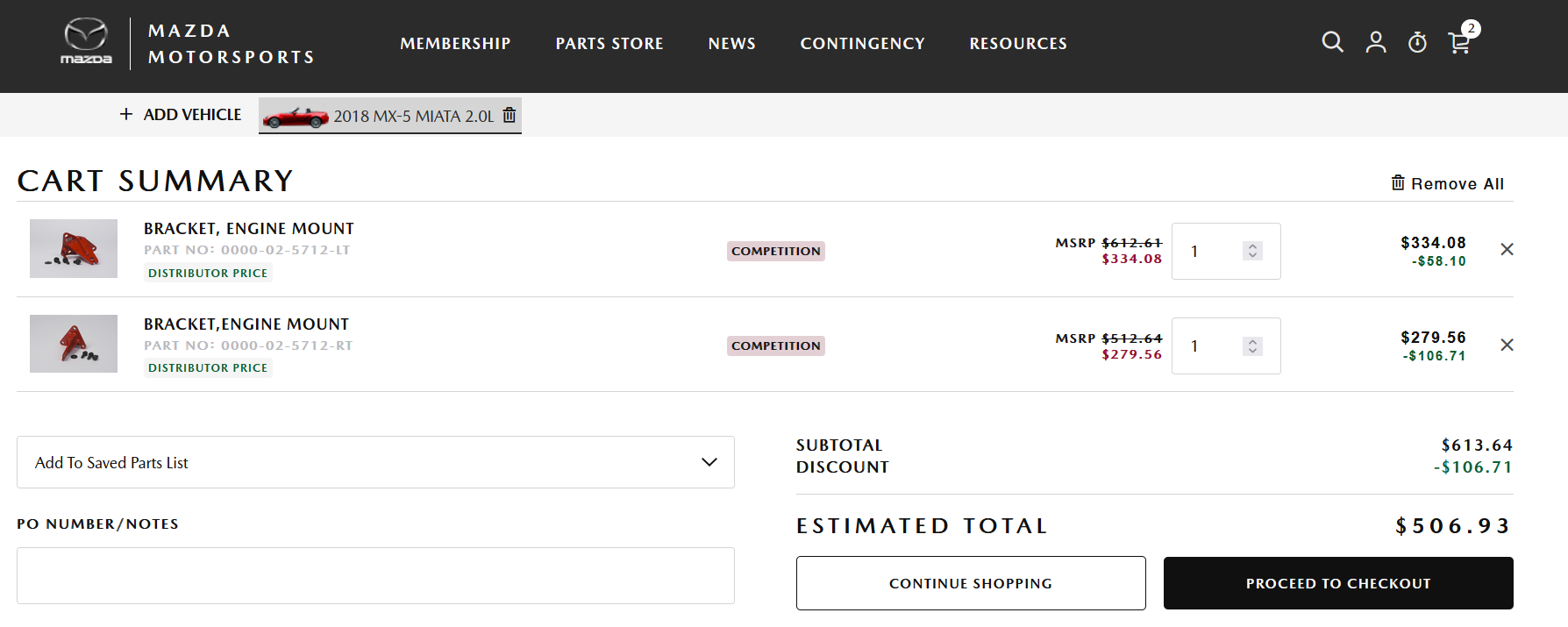
Task: Click the quantity field for the RT bracket
Action: (x=1226, y=346)
